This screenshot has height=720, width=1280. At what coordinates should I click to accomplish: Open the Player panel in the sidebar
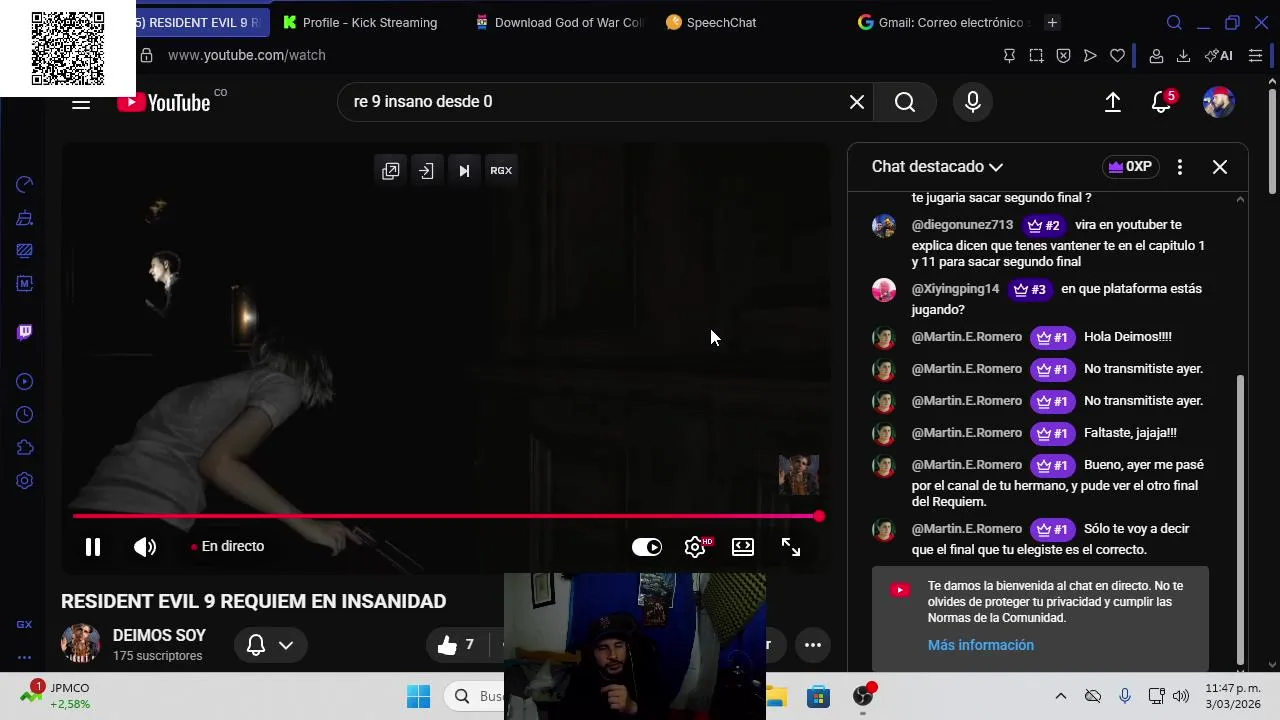(25, 381)
